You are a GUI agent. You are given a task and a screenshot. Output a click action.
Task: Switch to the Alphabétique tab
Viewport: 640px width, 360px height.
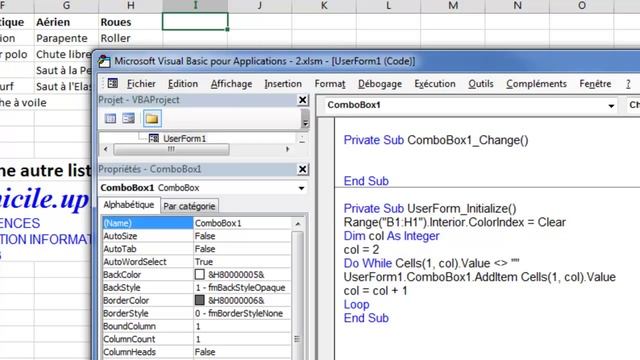tap(129, 205)
